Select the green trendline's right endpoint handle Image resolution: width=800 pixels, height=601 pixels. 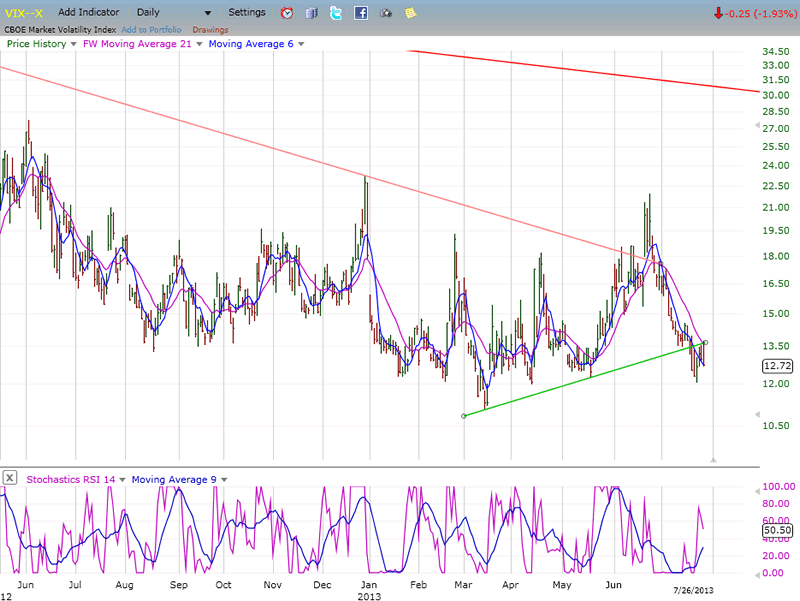(x=706, y=342)
